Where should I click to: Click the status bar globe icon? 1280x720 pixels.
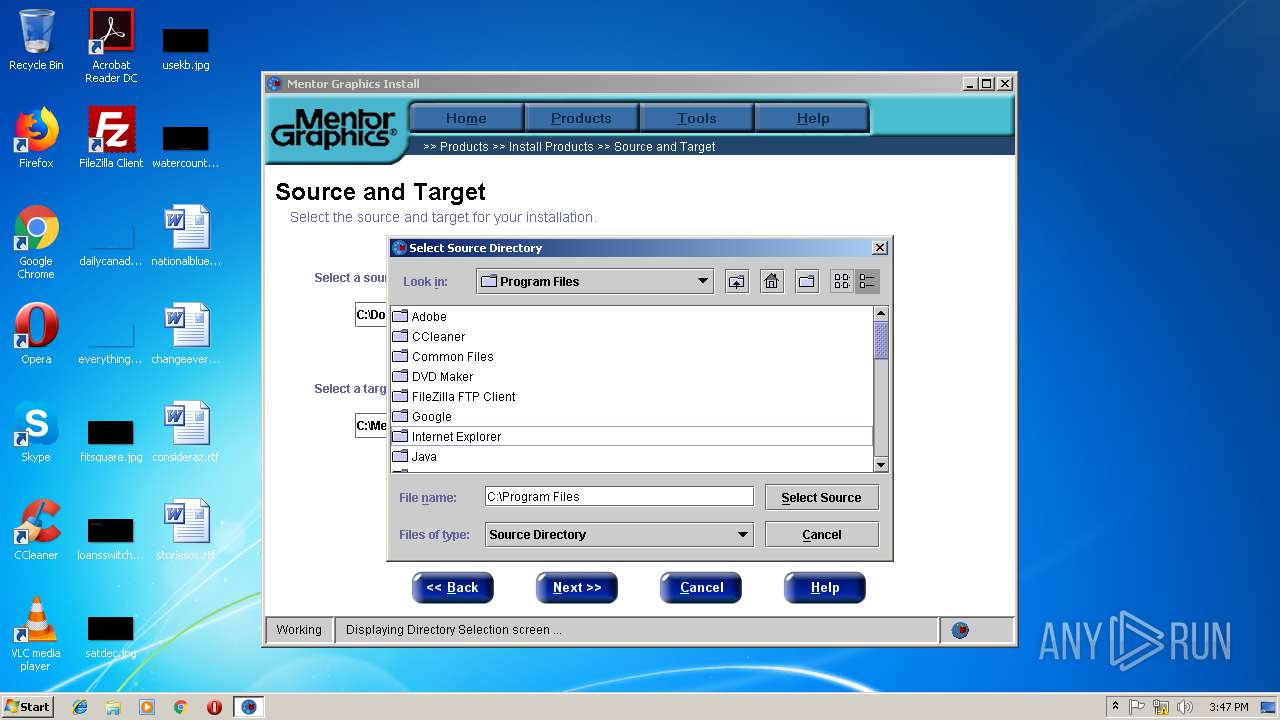click(960, 630)
